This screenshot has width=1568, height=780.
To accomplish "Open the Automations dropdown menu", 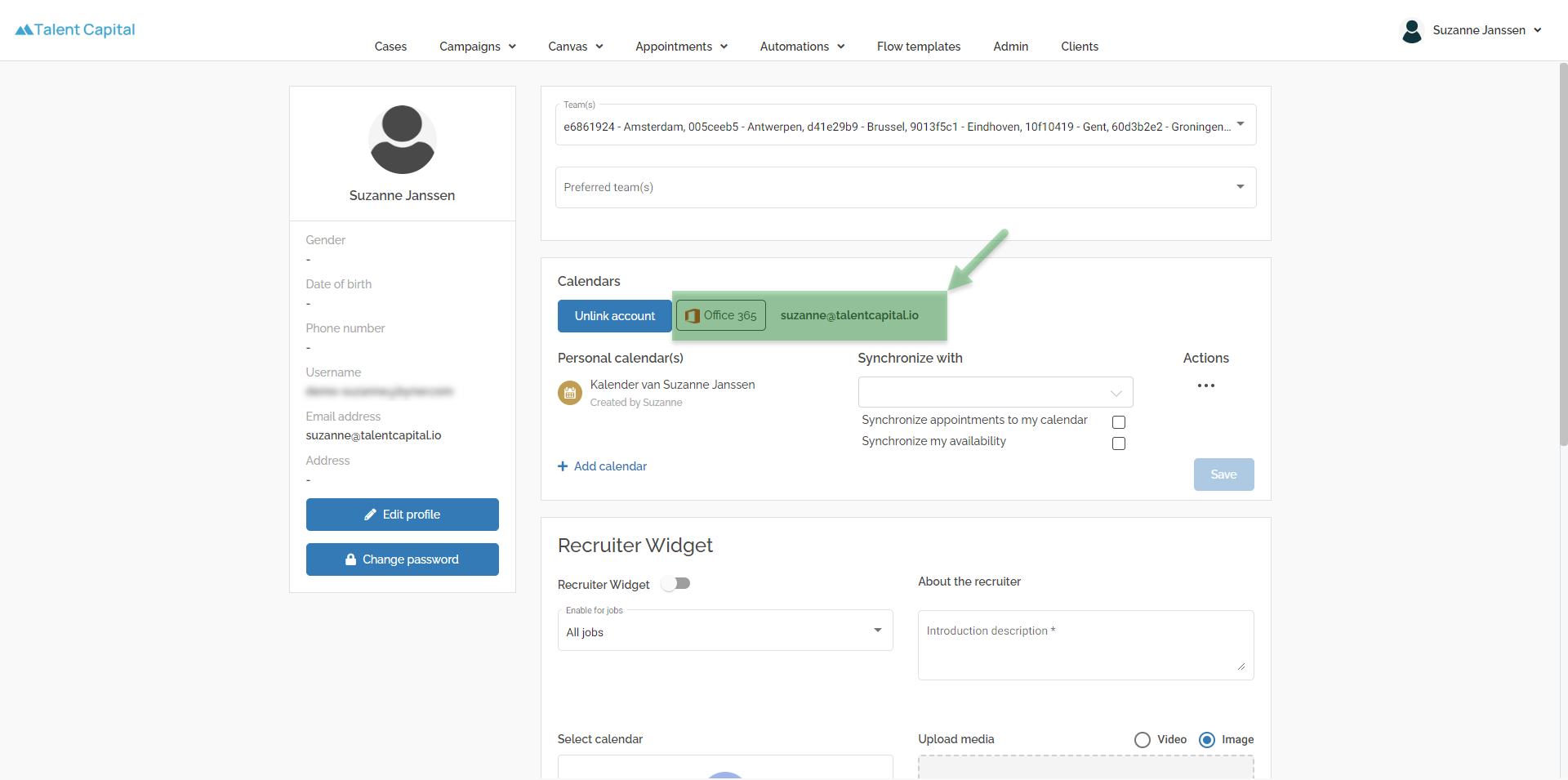I will [803, 47].
